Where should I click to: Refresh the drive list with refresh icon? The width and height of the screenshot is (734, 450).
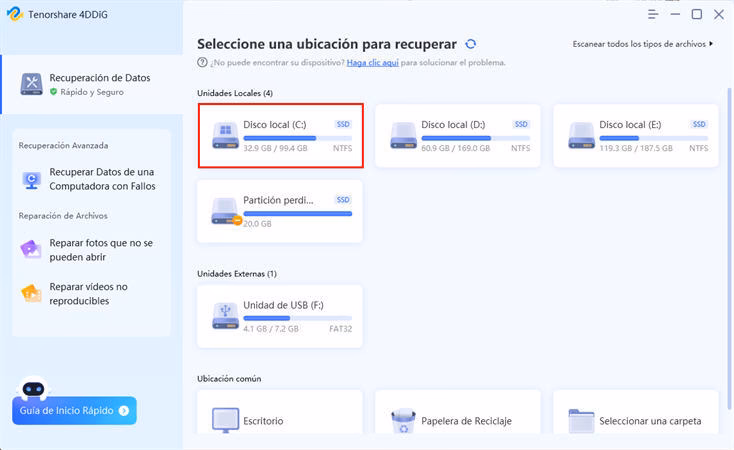(x=470, y=44)
